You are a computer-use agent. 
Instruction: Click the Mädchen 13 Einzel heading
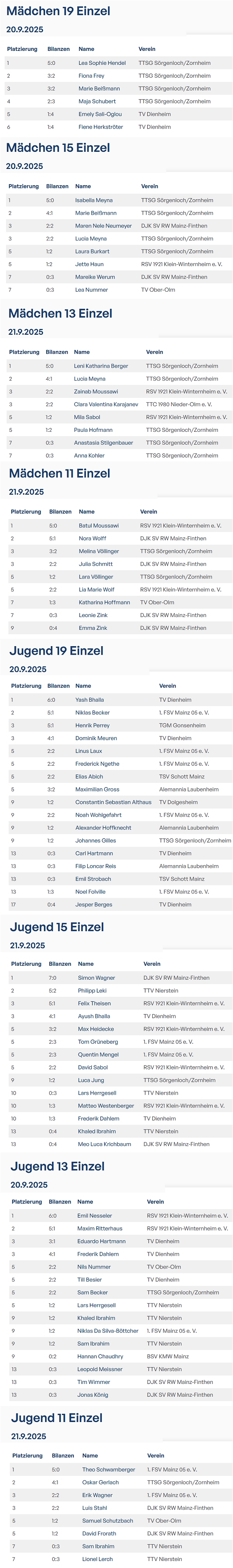[60, 313]
